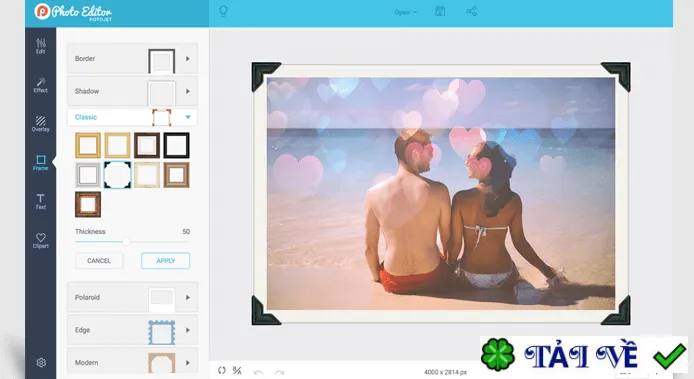Select the Frame tool in the sidebar
This screenshot has width=694, height=379.
coord(41,163)
